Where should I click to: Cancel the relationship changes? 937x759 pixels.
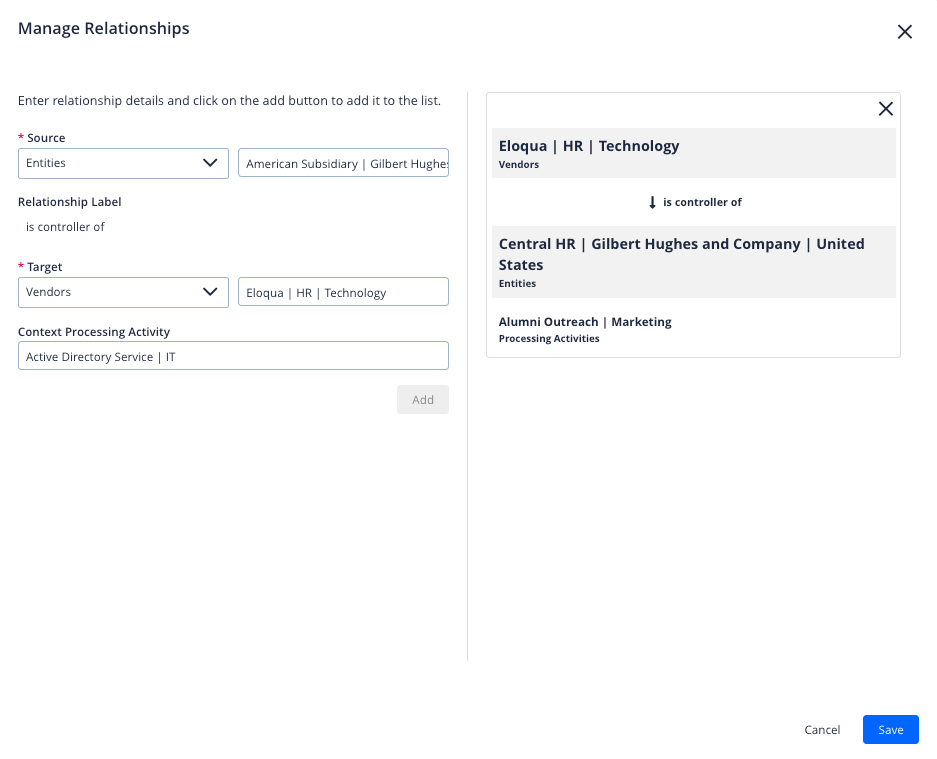click(822, 730)
